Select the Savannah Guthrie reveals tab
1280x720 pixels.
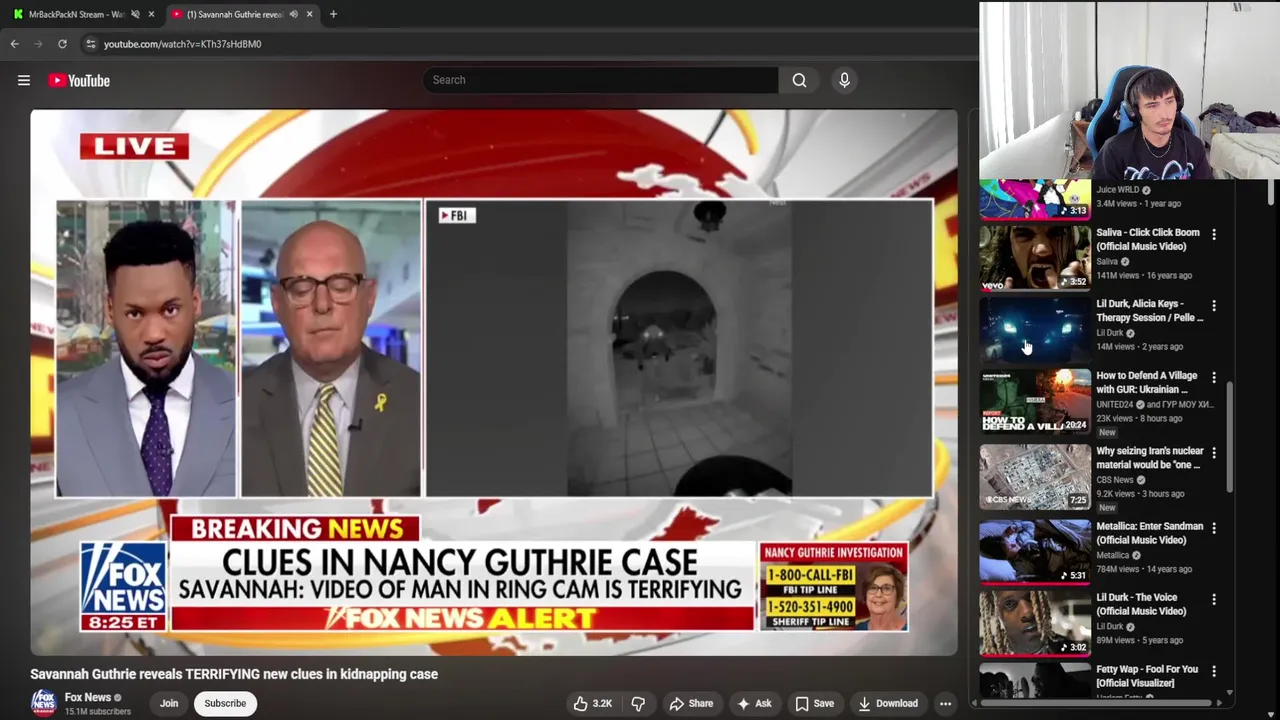[242, 14]
